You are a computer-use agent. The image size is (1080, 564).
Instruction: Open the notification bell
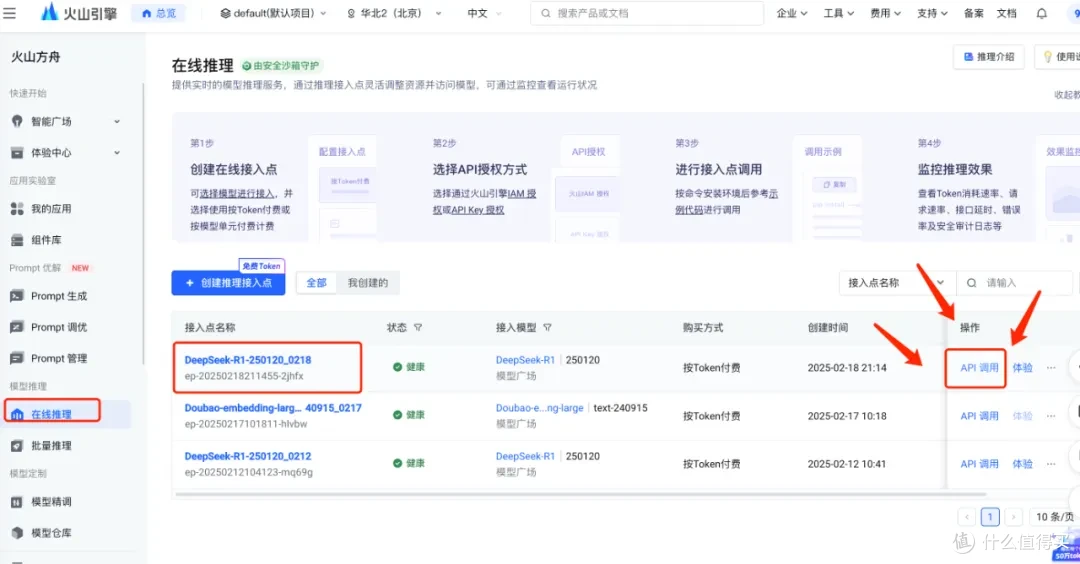point(1041,13)
